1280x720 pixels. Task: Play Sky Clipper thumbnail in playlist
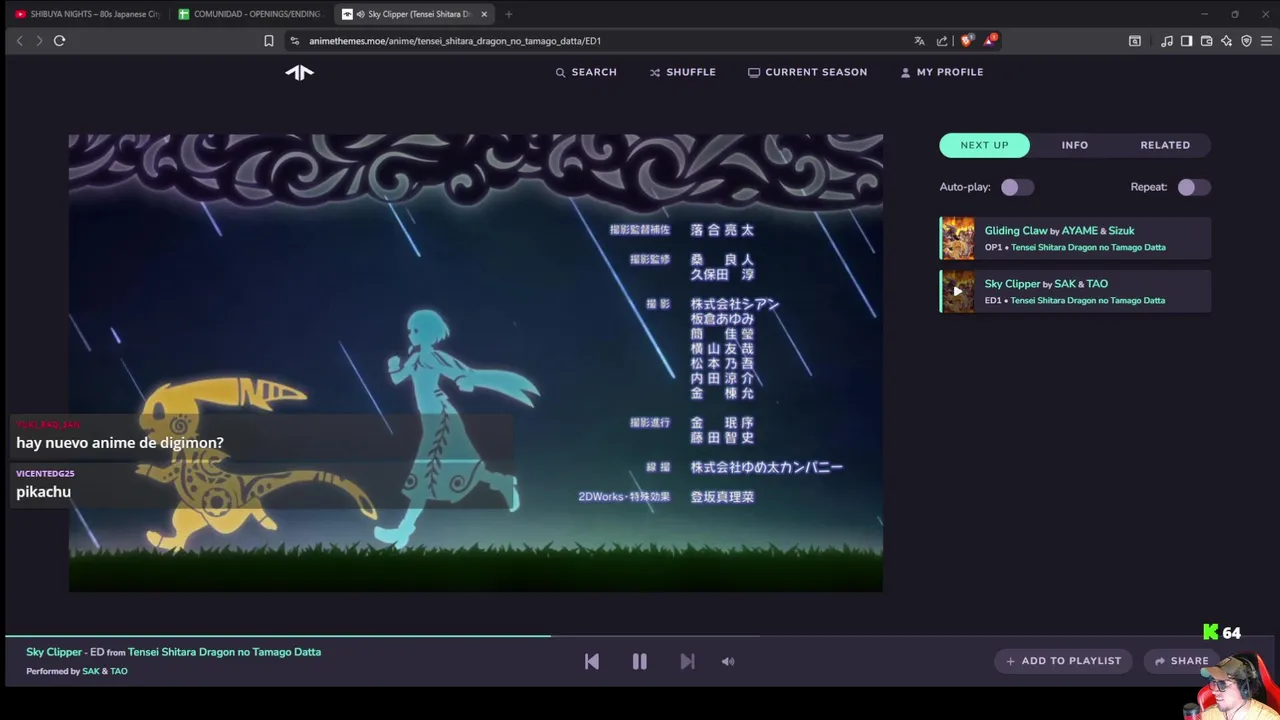click(957, 292)
